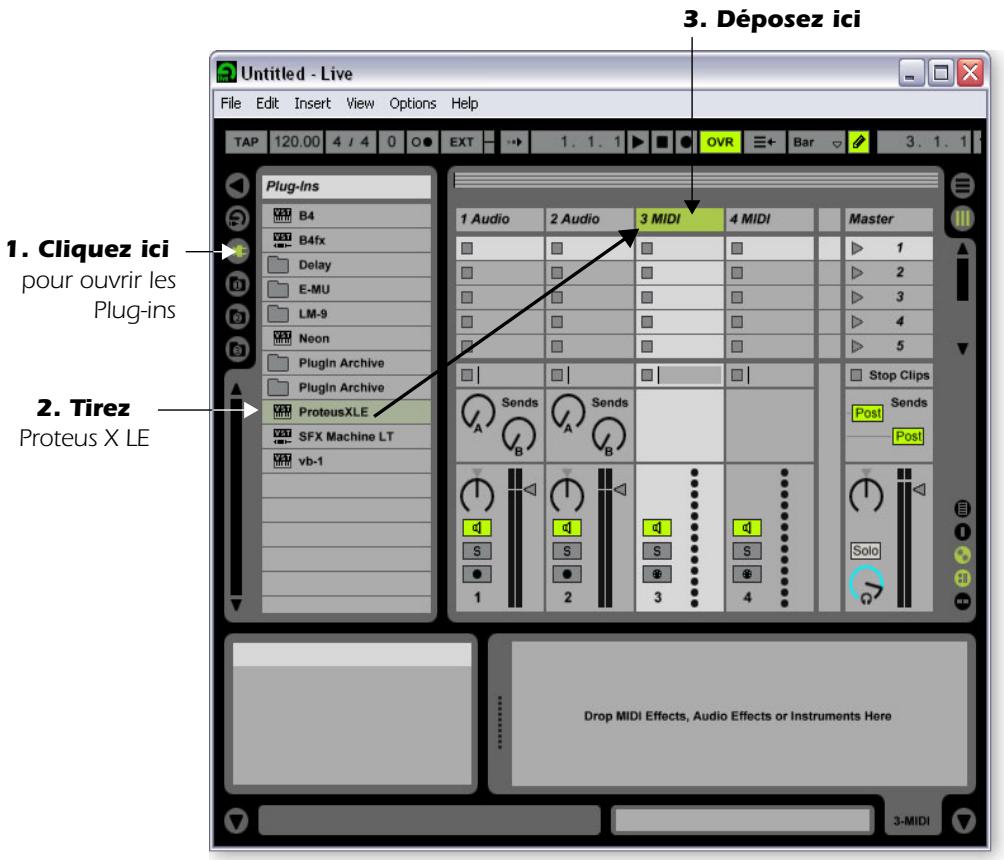Click the browser back arrow icon
This screenshot has width=1004, height=860.
tap(235, 185)
